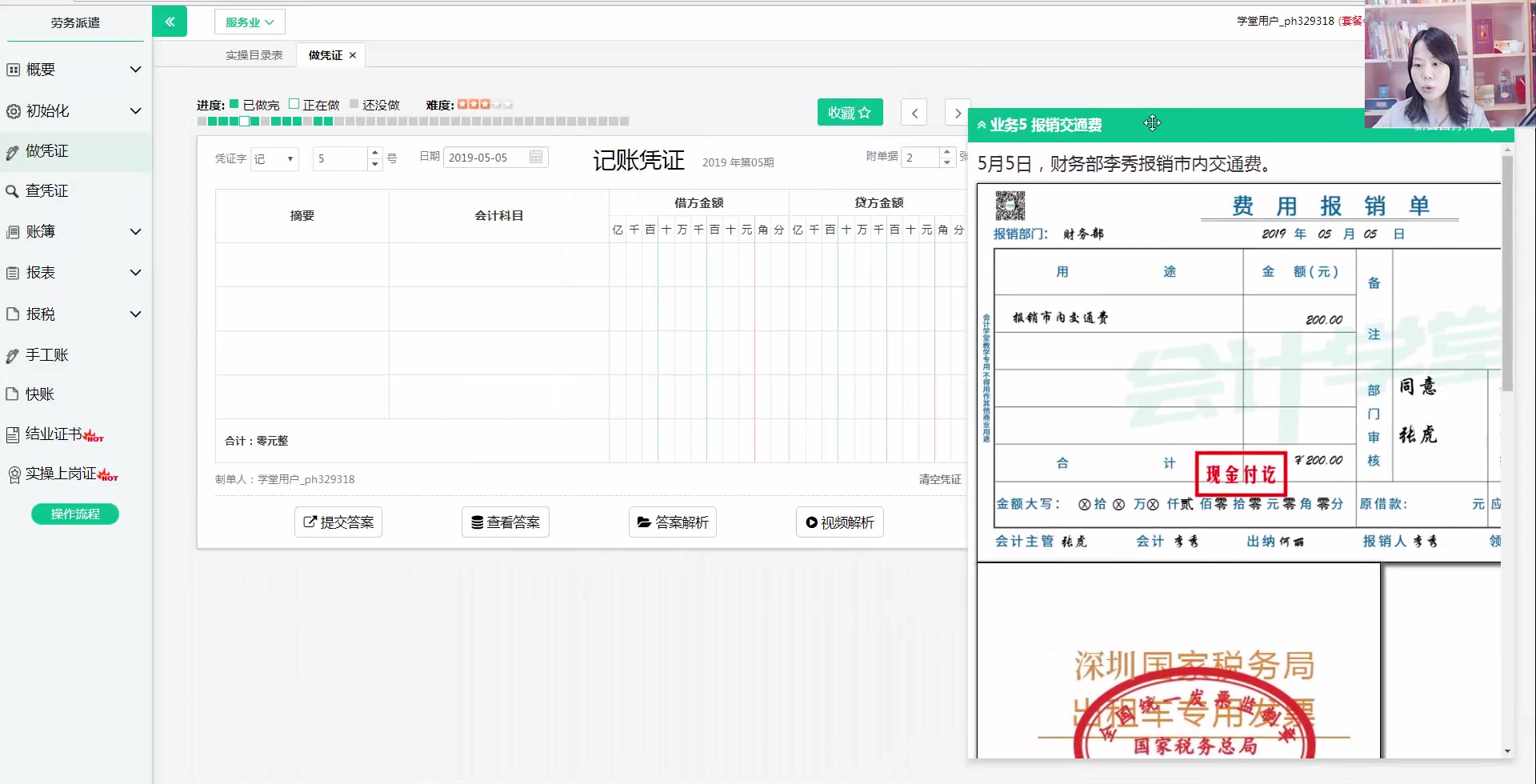Image resolution: width=1536 pixels, height=784 pixels.
Task: Click the 快账 file icon
Action: [x=13, y=394]
